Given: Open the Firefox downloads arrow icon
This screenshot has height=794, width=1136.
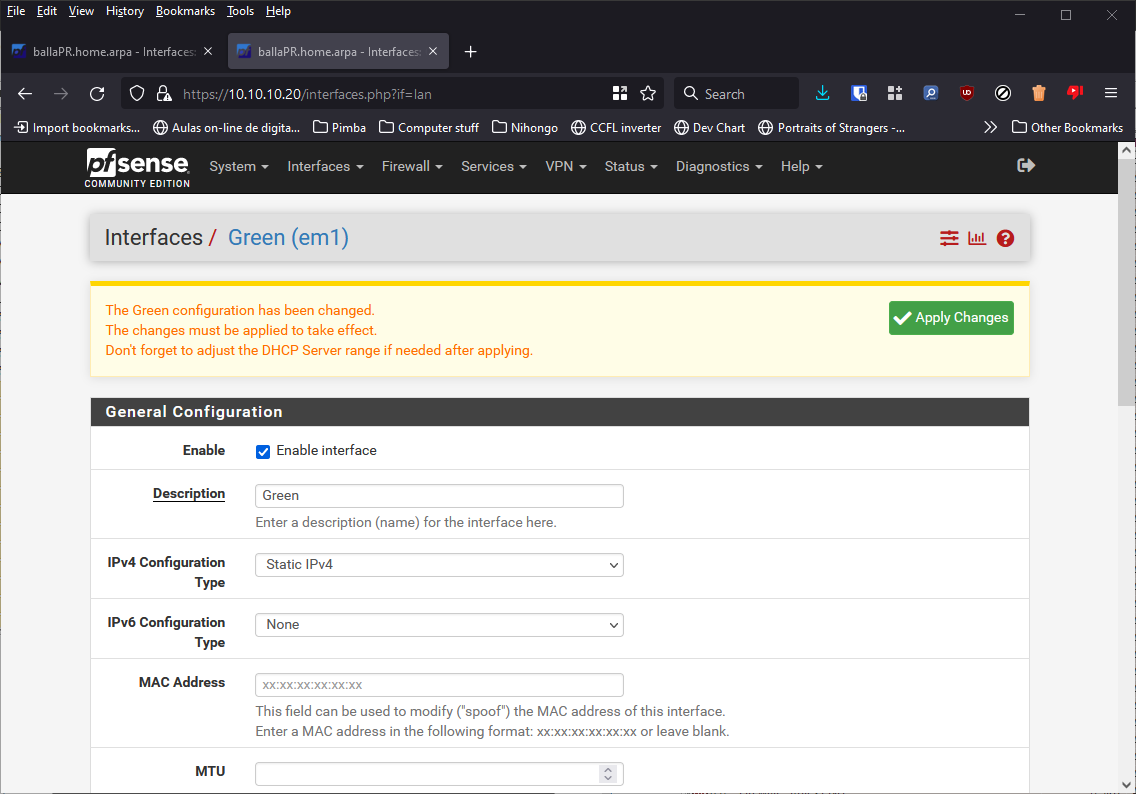Looking at the screenshot, I should click(x=822, y=93).
